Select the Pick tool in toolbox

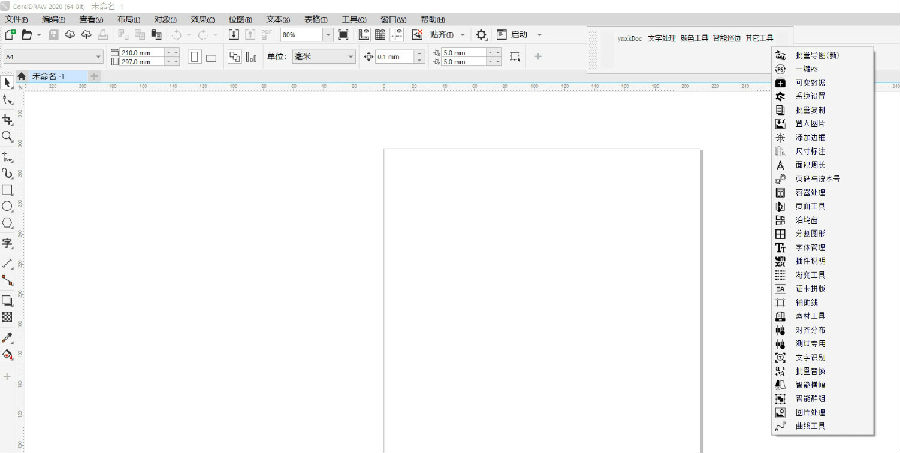pos(8,82)
